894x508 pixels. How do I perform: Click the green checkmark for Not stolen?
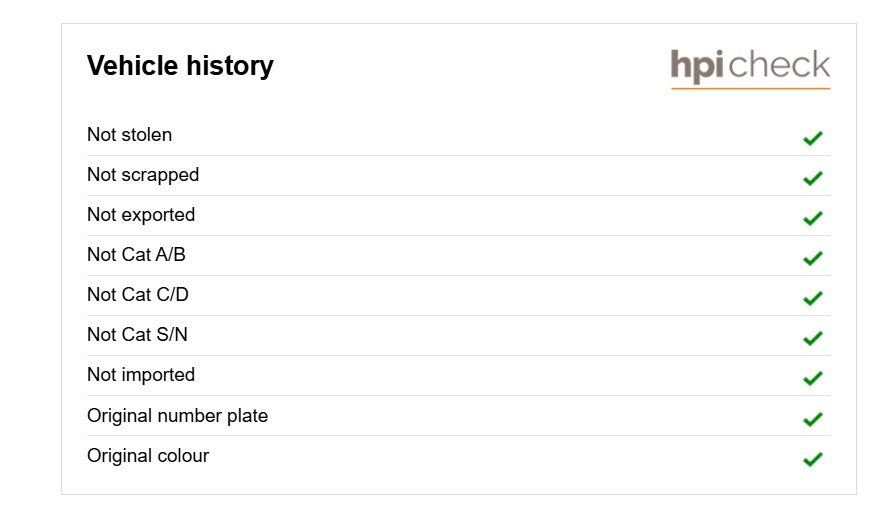(812, 138)
